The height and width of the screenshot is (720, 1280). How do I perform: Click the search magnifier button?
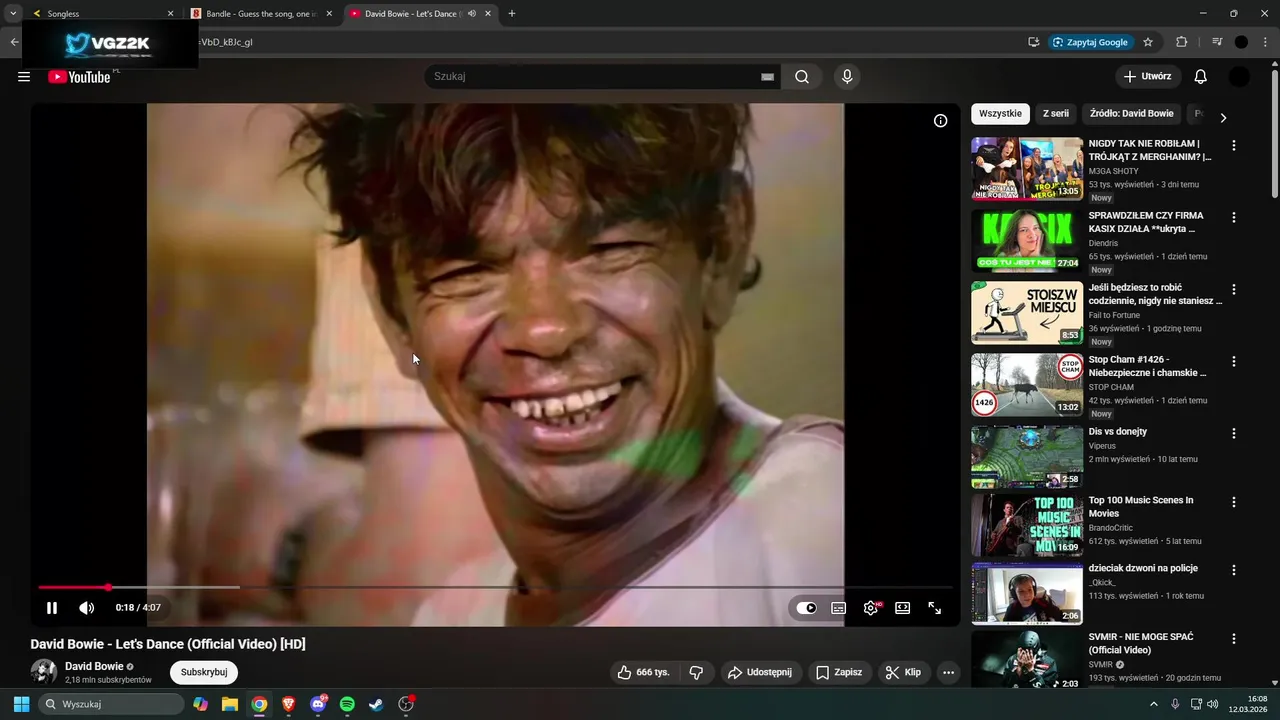[x=802, y=77]
